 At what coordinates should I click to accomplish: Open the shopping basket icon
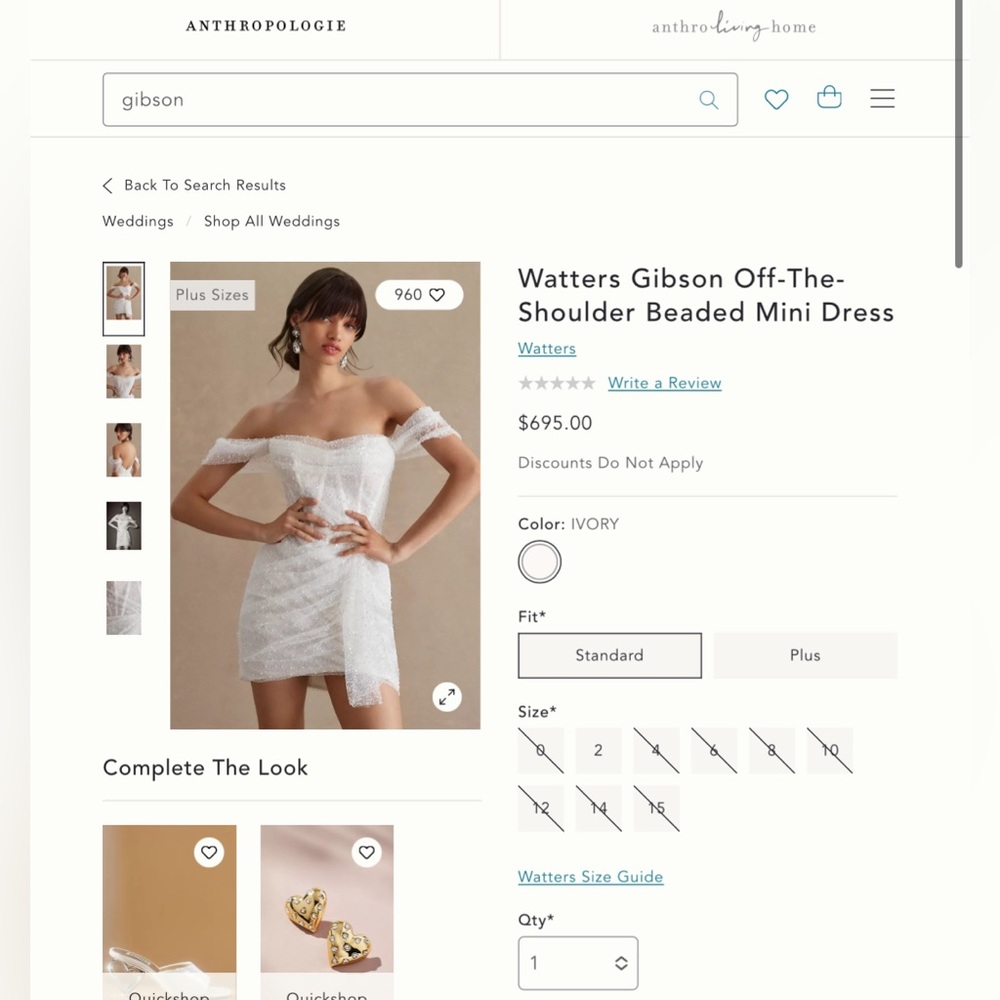click(829, 97)
